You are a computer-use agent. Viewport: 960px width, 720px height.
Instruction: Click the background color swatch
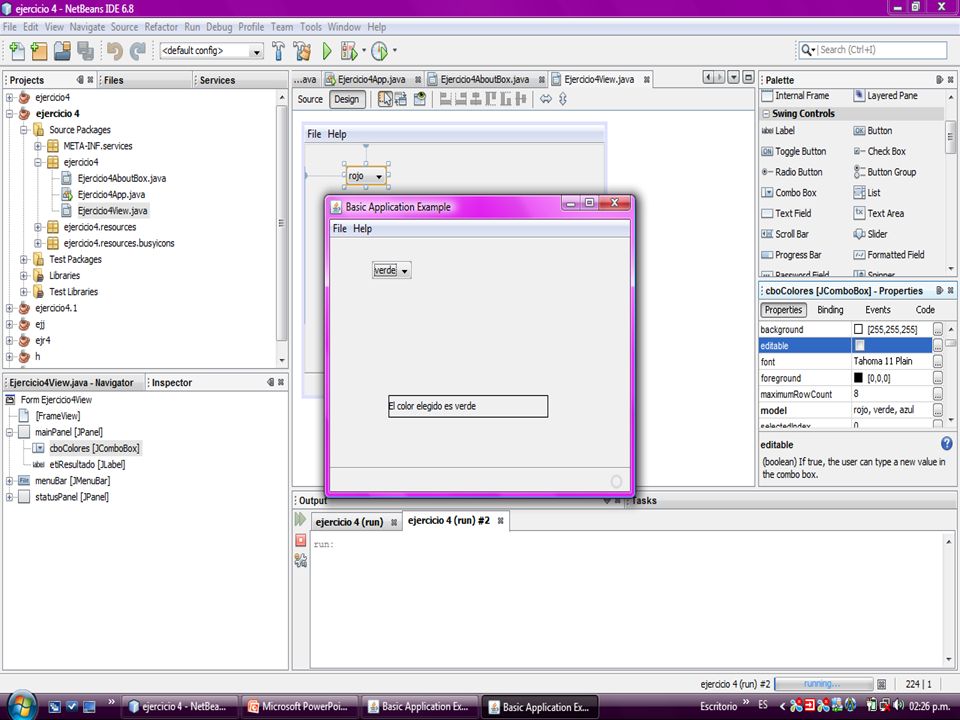(858, 329)
